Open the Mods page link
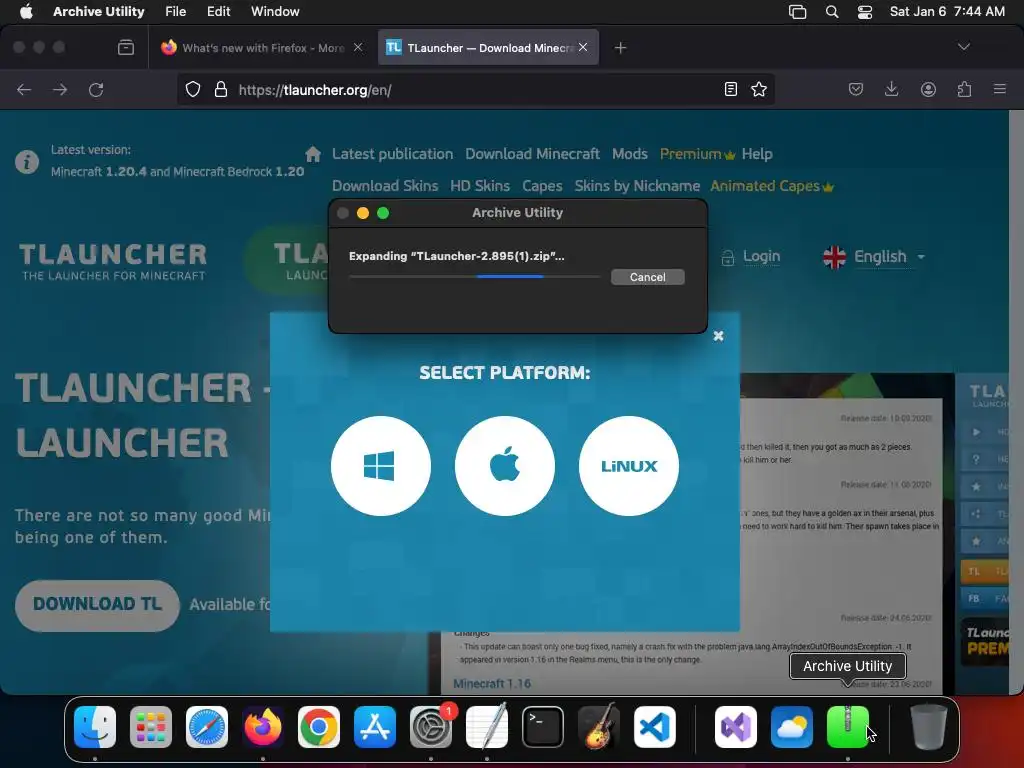The height and width of the screenshot is (768, 1024). pyautogui.click(x=630, y=154)
